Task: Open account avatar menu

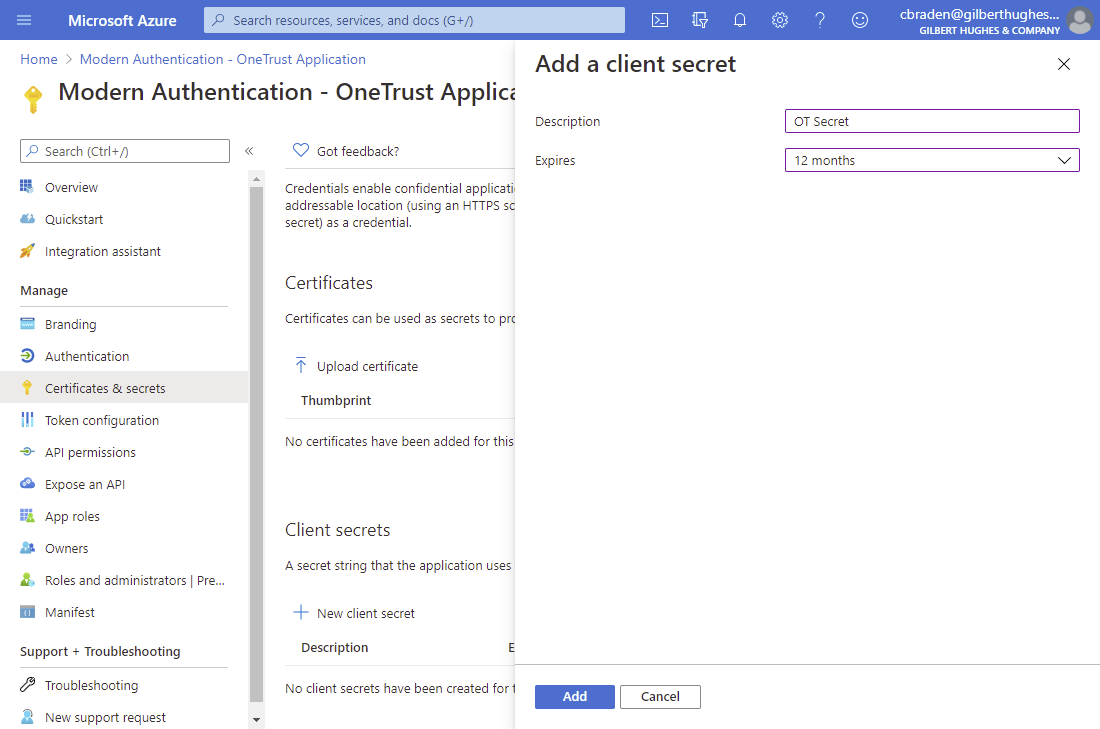Action: click(x=1080, y=20)
